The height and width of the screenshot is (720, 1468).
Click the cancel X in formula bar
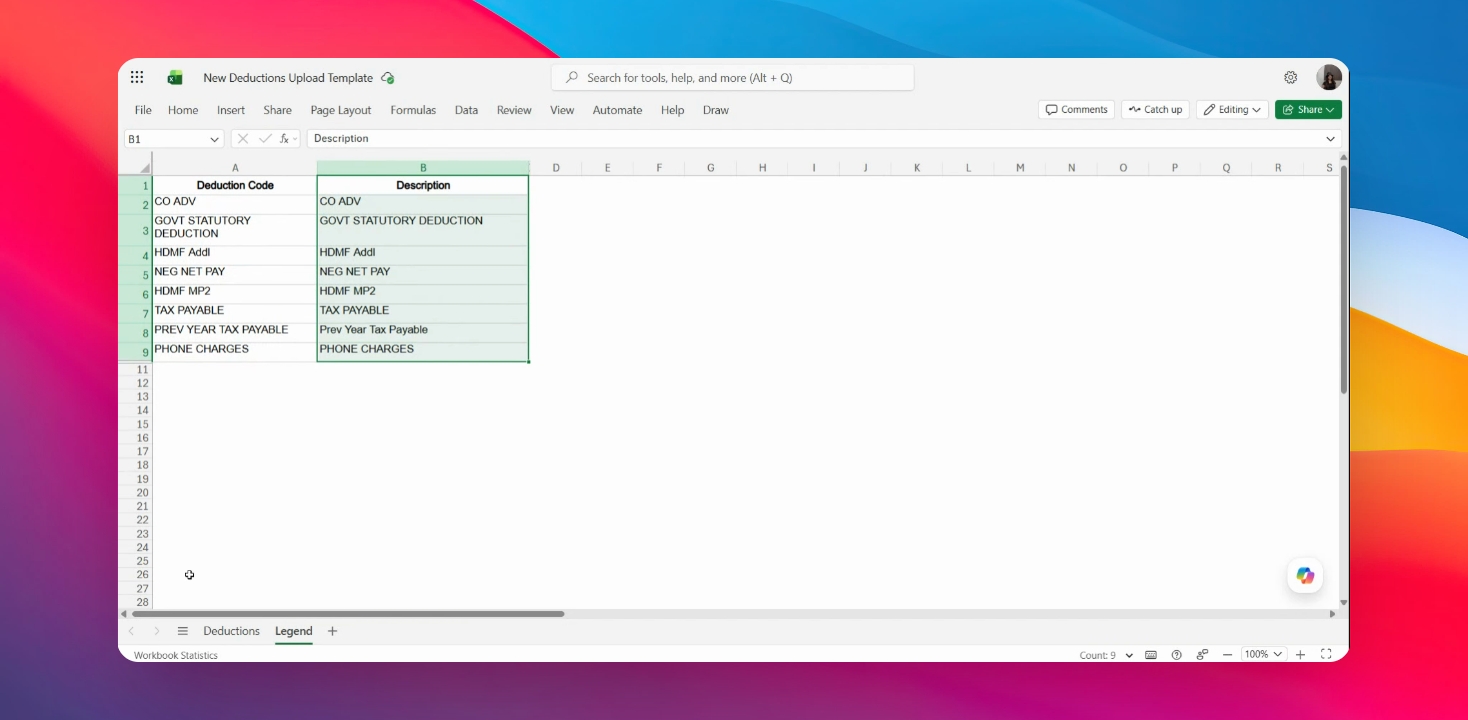click(243, 139)
